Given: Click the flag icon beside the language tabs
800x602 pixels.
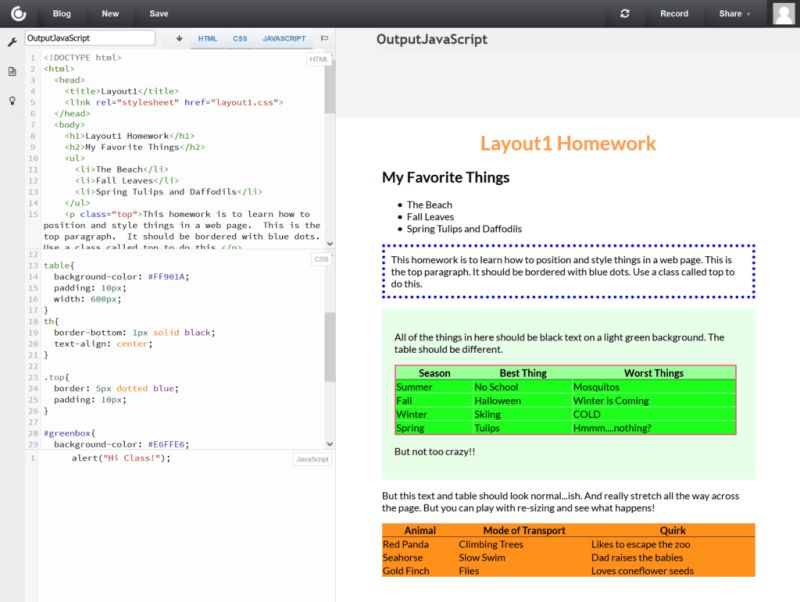Looking at the screenshot, I should click(324, 37).
